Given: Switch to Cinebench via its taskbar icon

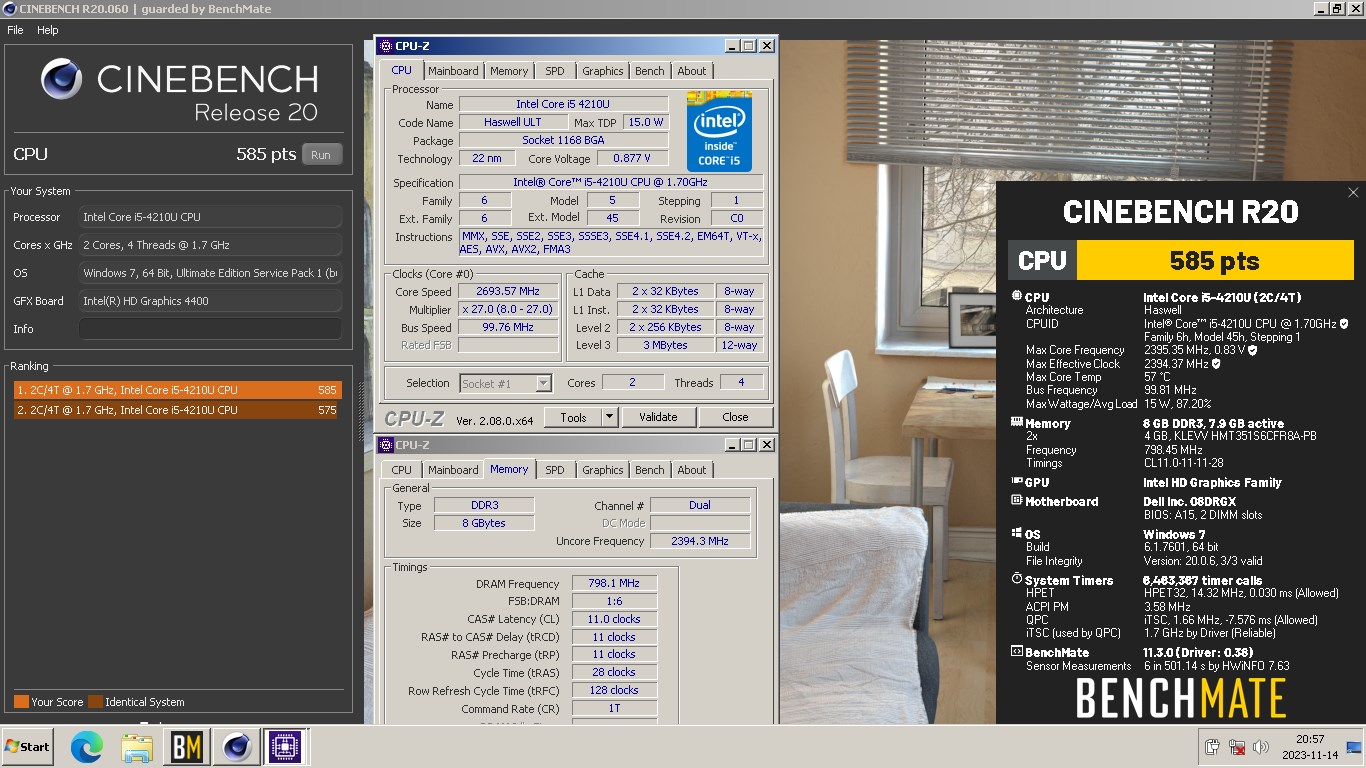Looking at the screenshot, I should 237,747.
